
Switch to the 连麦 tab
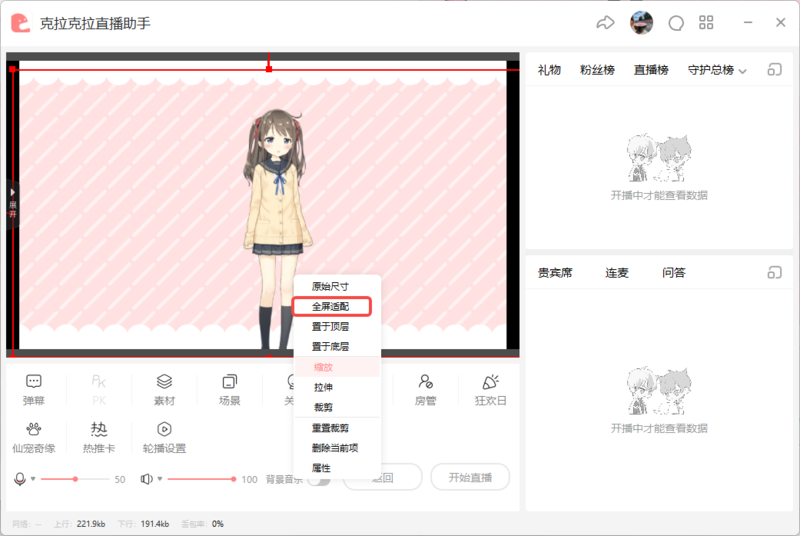click(x=616, y=273)
